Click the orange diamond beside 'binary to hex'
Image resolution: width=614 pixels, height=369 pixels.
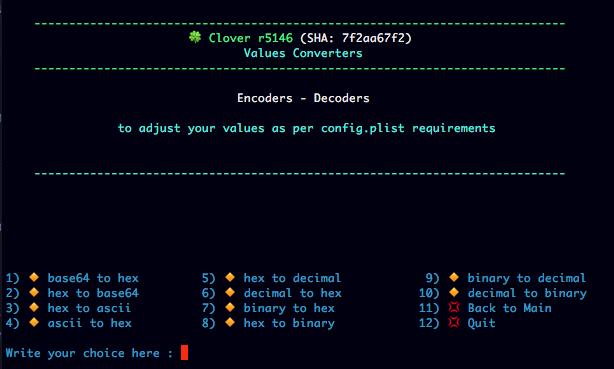point(230,308)
